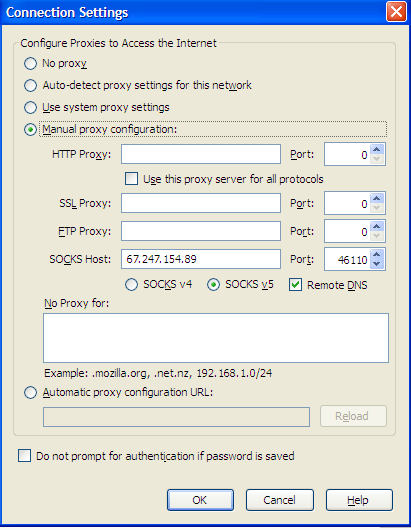The width and height of the screenshot is (411, 530).
Task: Enable Use this proxy server for all protocols
Action: 131,178
